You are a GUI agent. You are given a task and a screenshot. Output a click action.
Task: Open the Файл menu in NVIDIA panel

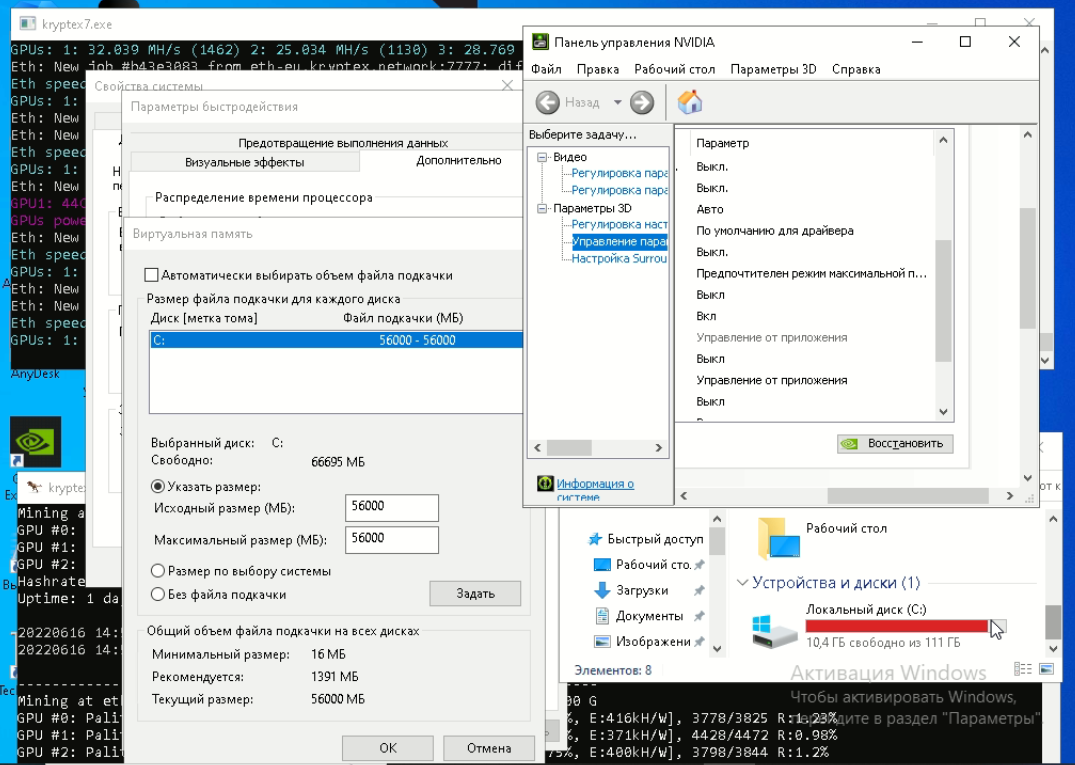(x=546, y=69)
